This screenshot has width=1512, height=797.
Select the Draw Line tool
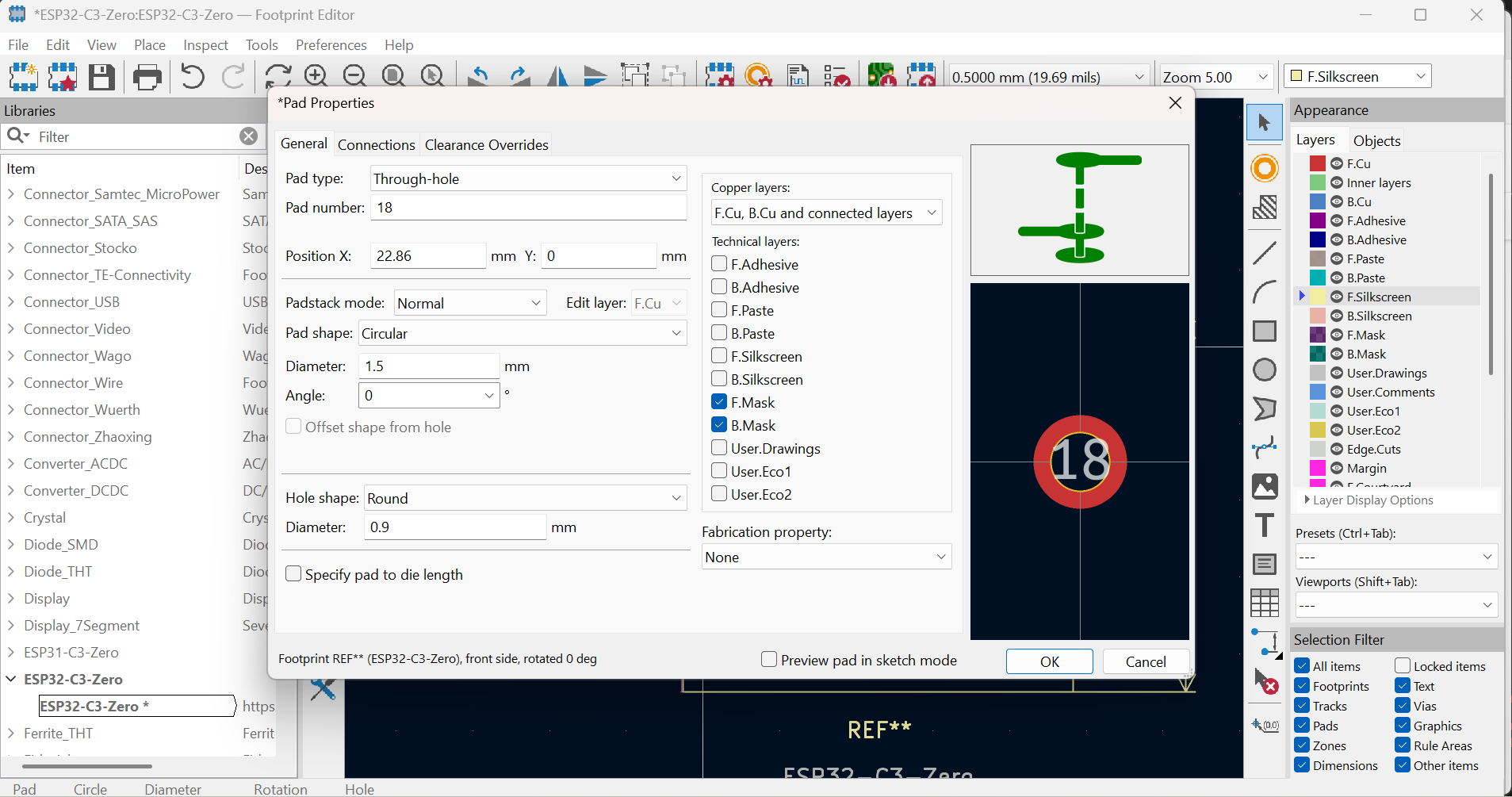click(x=1265, y=253)
